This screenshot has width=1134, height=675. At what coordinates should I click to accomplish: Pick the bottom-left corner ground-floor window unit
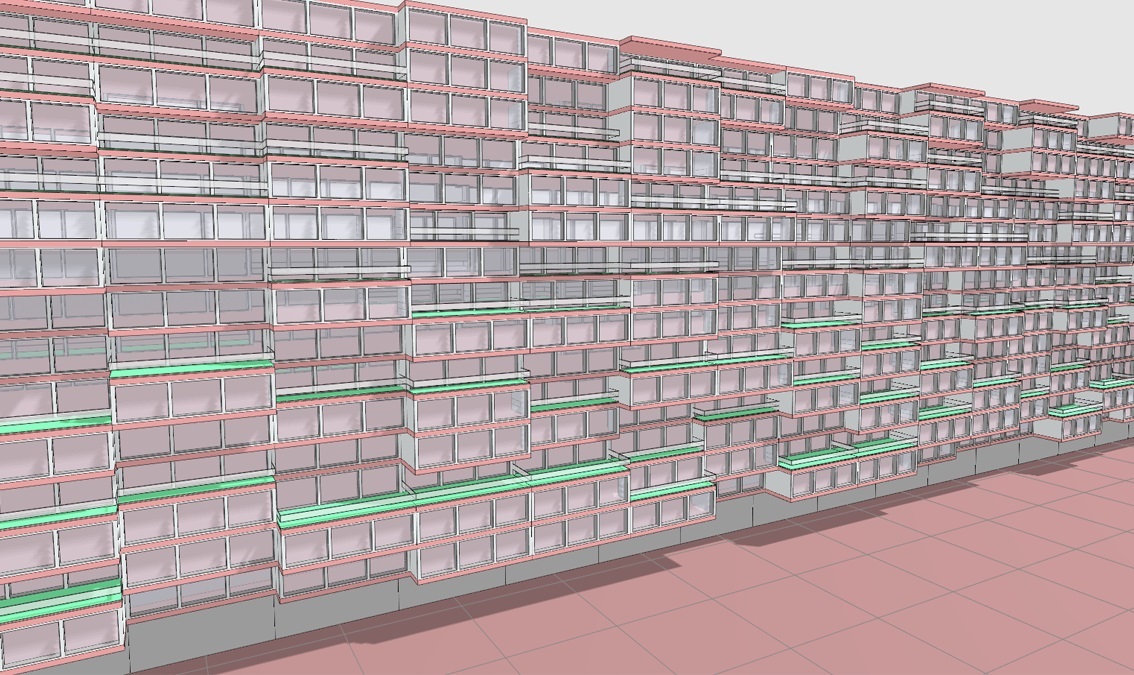click(x=60, y=640)
